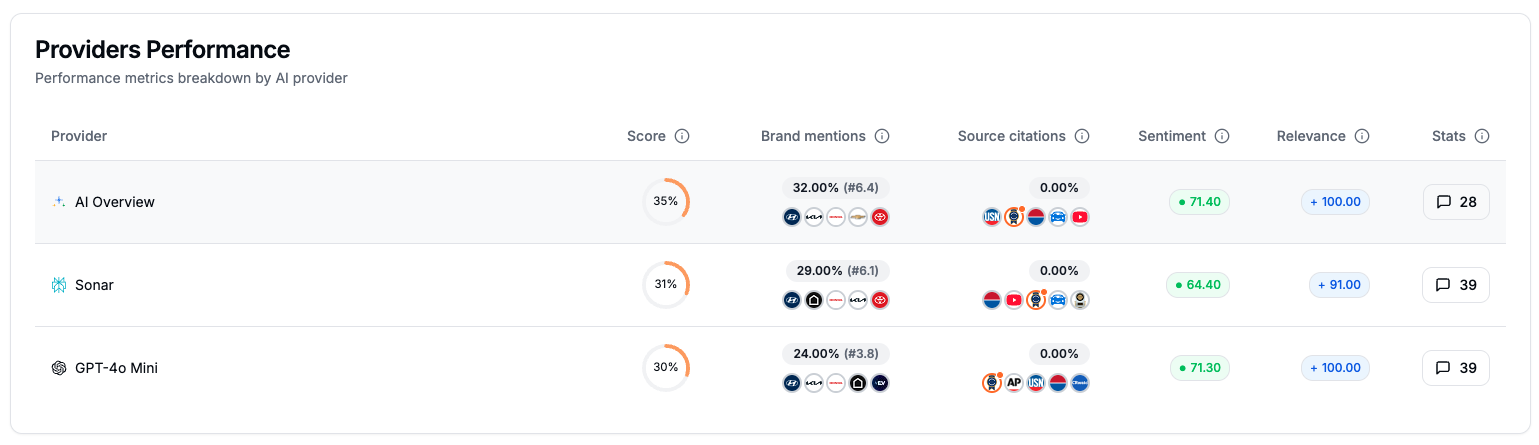Click the AI Overview 35% score ring
The width and height of the screenshot is (1539, 445).
click(666, 202)
